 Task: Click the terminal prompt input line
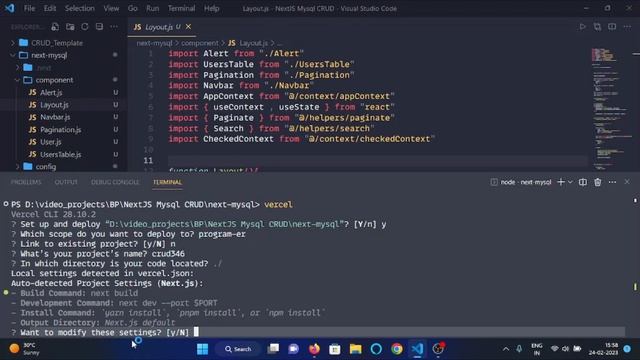pos(318,332)
